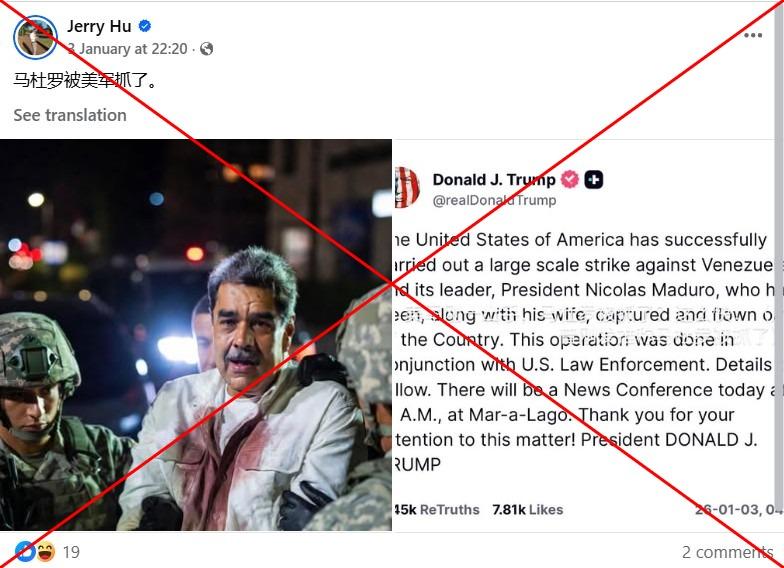
Task: Open Jerry Hu's profile picture
Action: (35, 37)
